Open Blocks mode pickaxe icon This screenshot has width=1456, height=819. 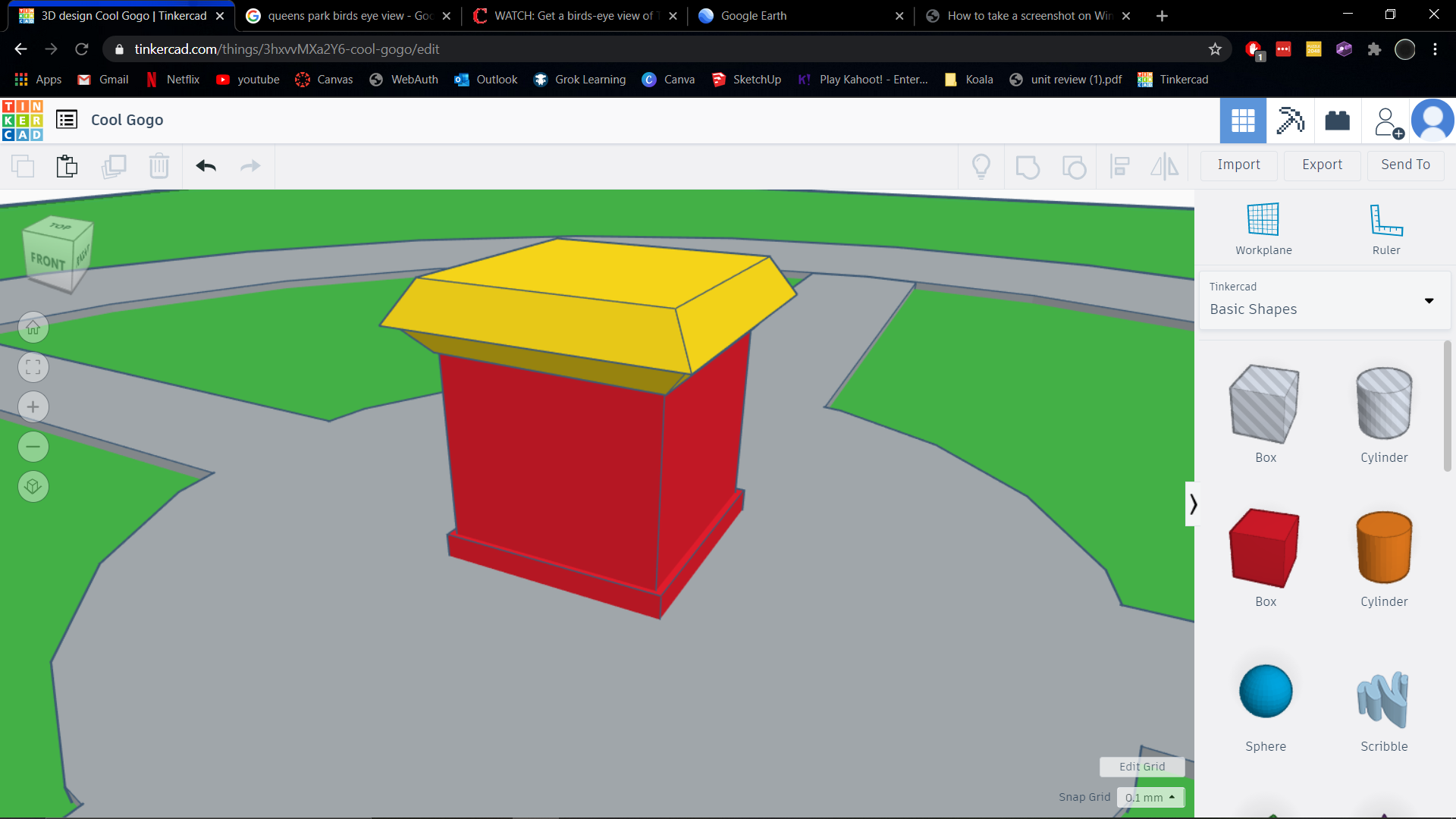point(1290,120)
